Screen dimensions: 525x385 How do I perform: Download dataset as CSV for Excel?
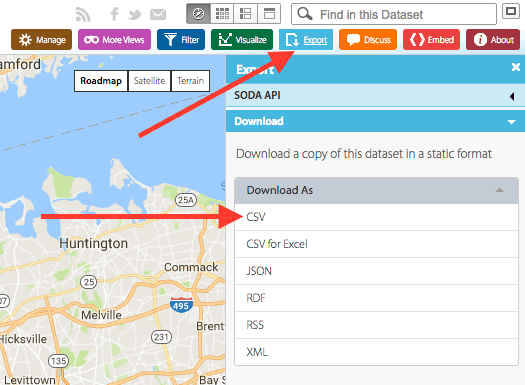point(376,244)
